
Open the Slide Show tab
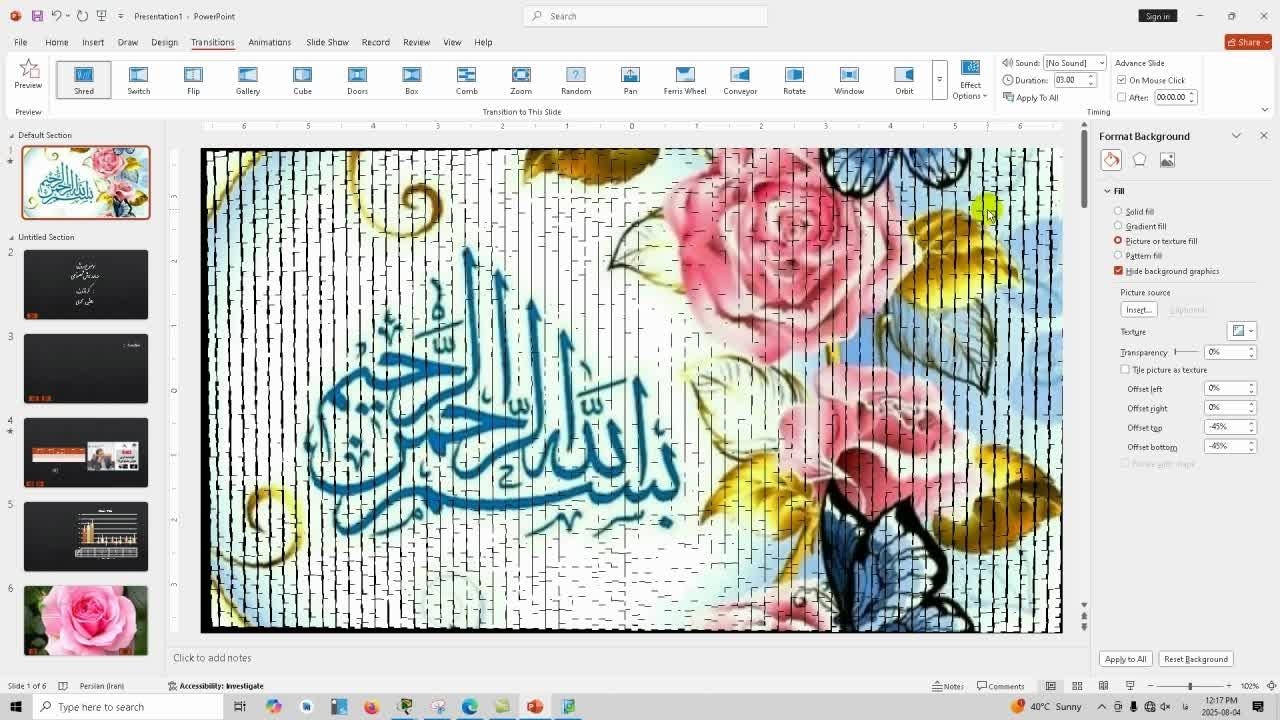point(327,42)
